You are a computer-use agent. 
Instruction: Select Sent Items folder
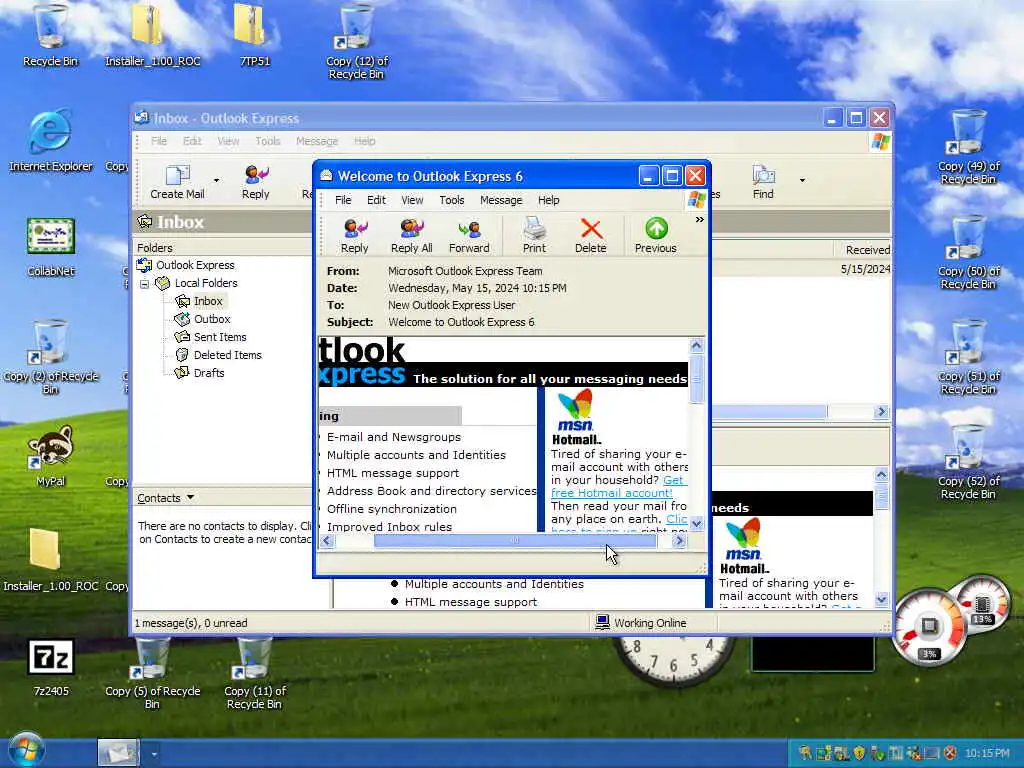[219, 337]
